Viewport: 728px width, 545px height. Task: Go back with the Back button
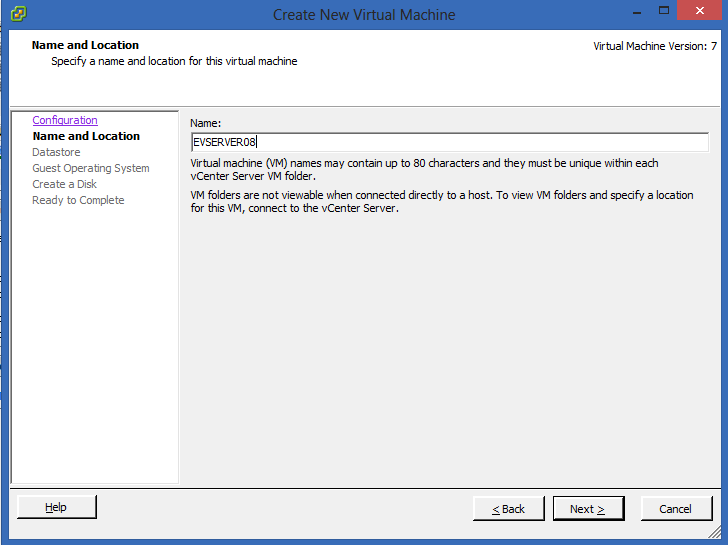point(508,509)
